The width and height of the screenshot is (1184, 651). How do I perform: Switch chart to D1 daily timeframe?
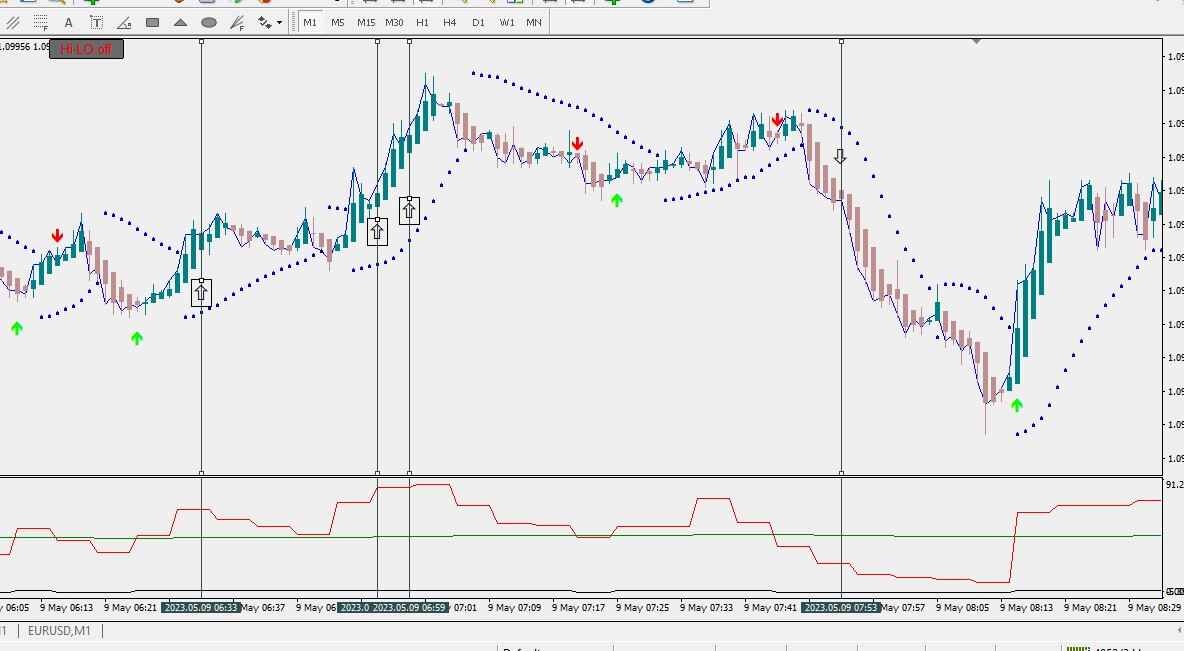[478, 23]
